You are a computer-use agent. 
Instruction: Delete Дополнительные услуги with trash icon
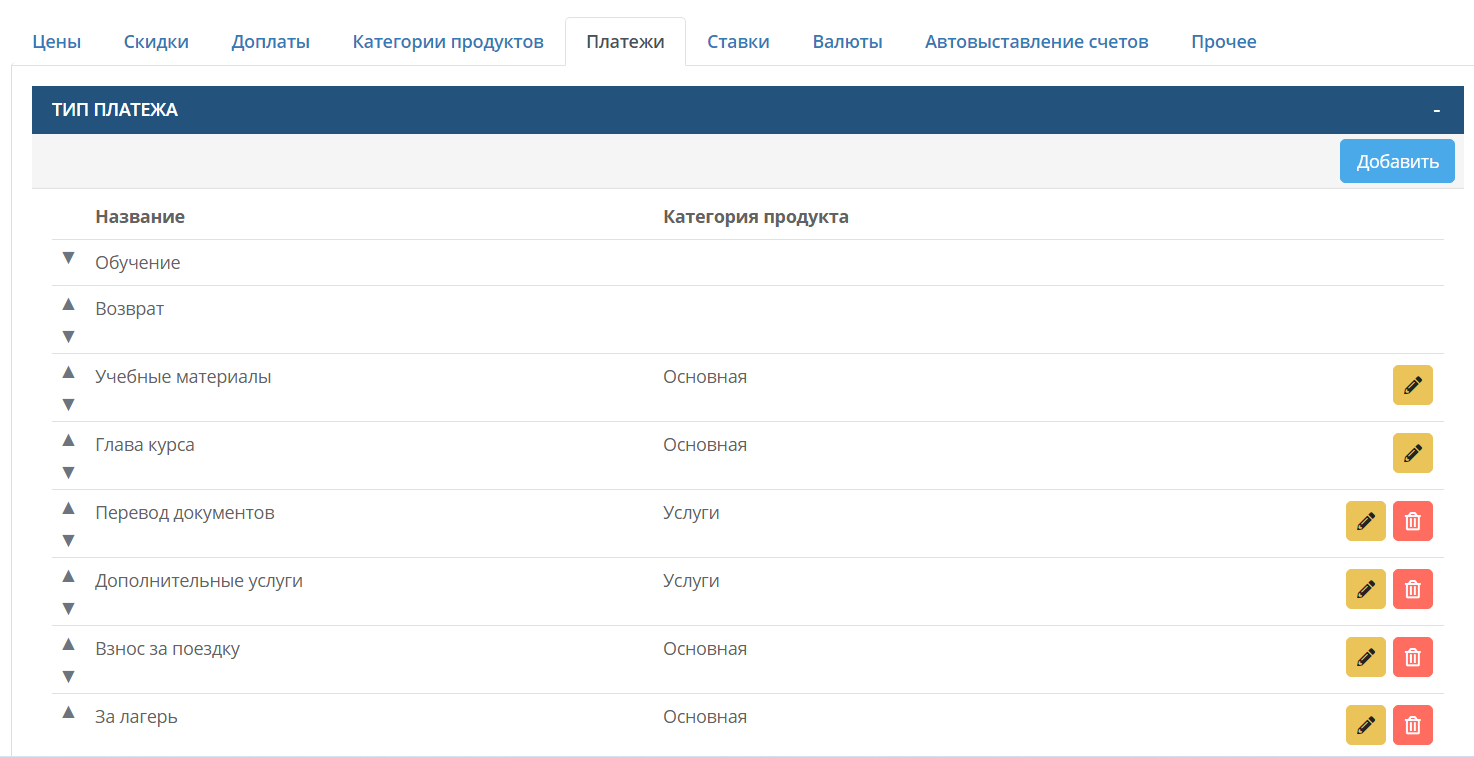[x=1412, y=589]
